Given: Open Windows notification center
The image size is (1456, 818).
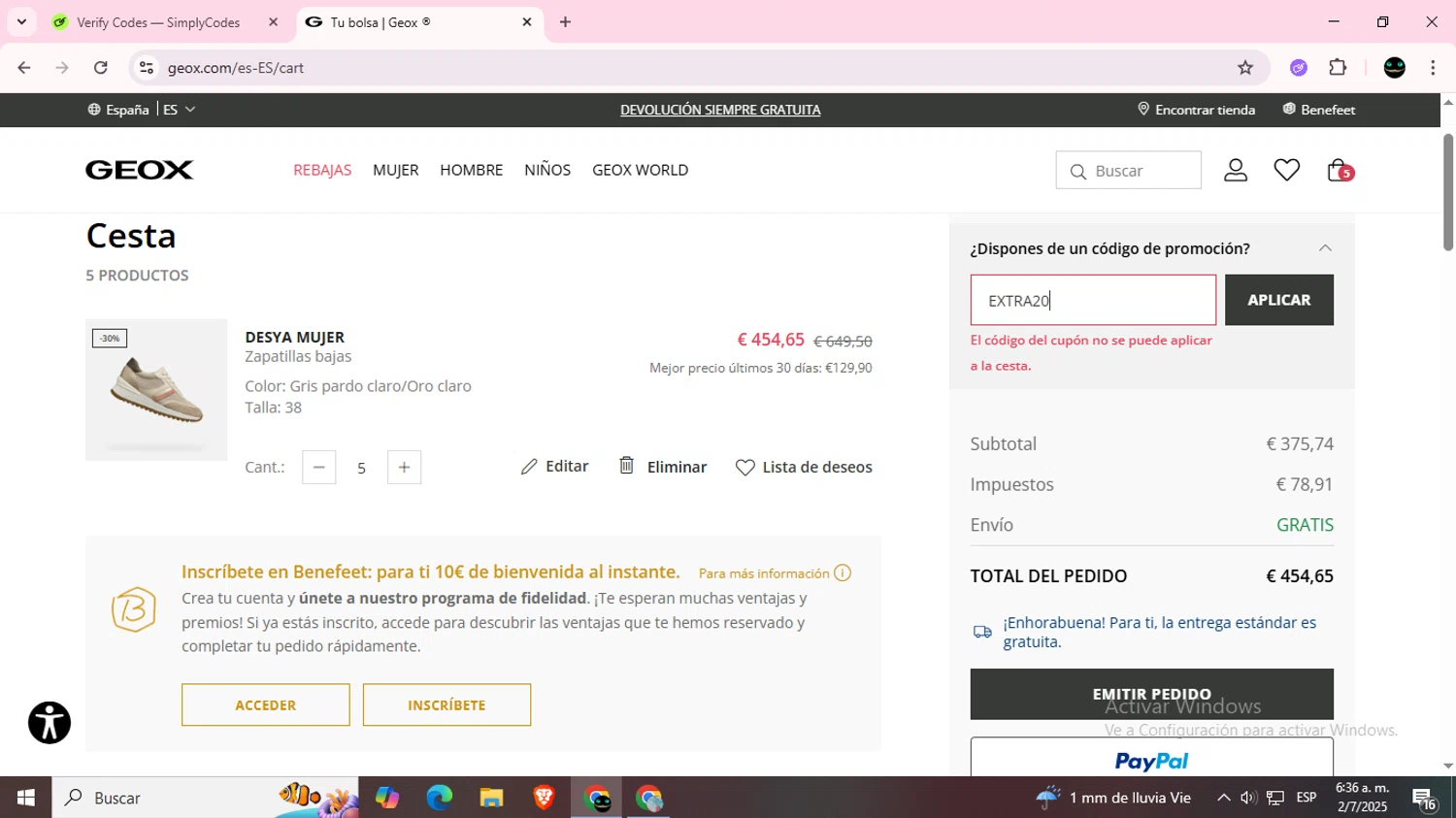Looking at the screenshot, I should tap(1425, 799).
